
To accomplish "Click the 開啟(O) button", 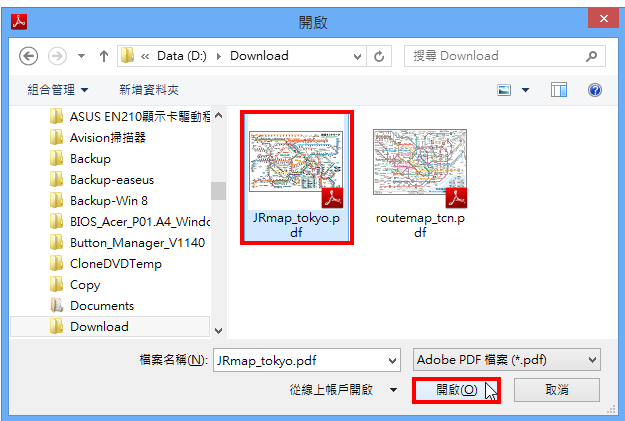I will [x=456, y=390].
